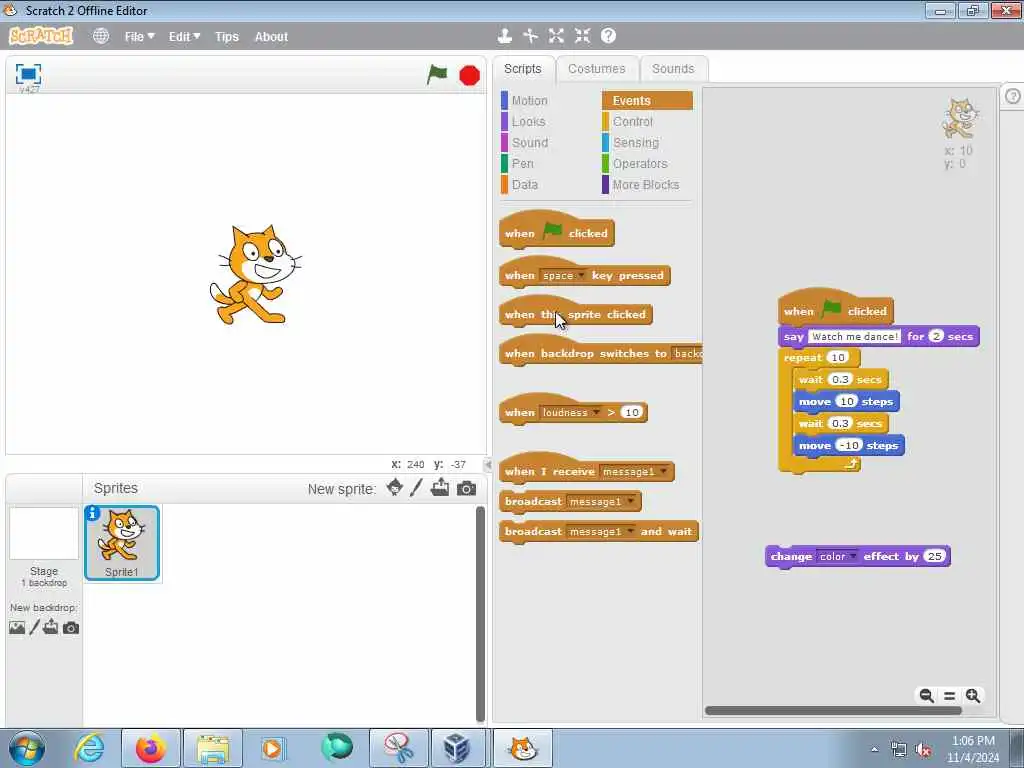Select the Sprite1 thumbnail in sprite list
This screenshot has width=1024, height=768.
click(x=121, y=543)
